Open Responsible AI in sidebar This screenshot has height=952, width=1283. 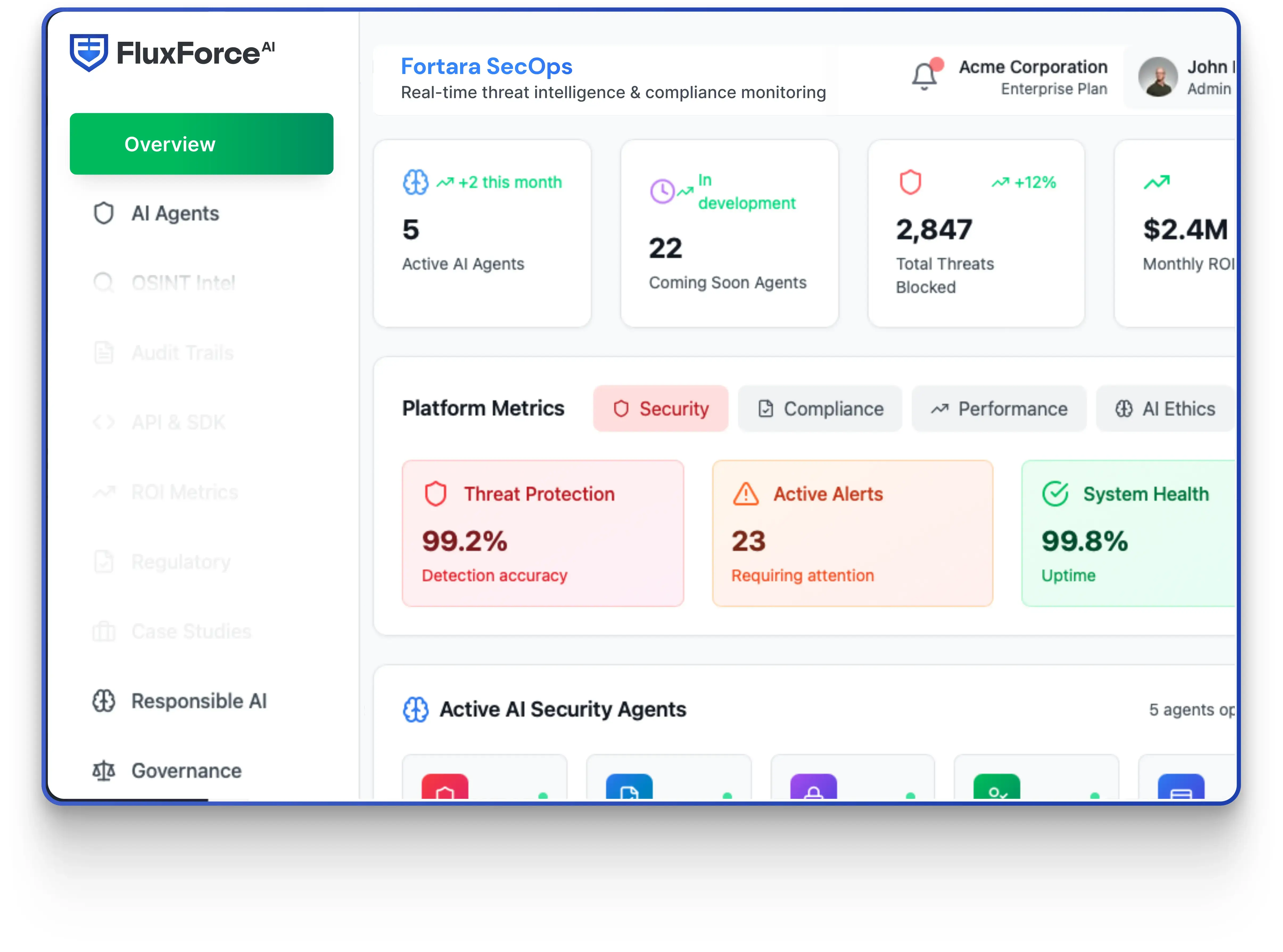[199, 701]
